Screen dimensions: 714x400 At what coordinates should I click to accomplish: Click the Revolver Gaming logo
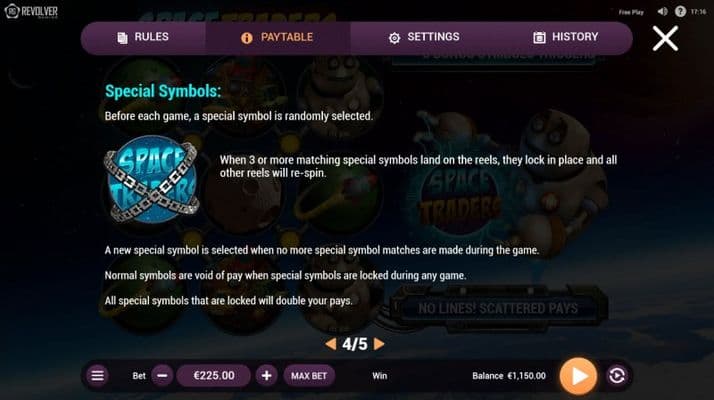(x=31, y=11)
